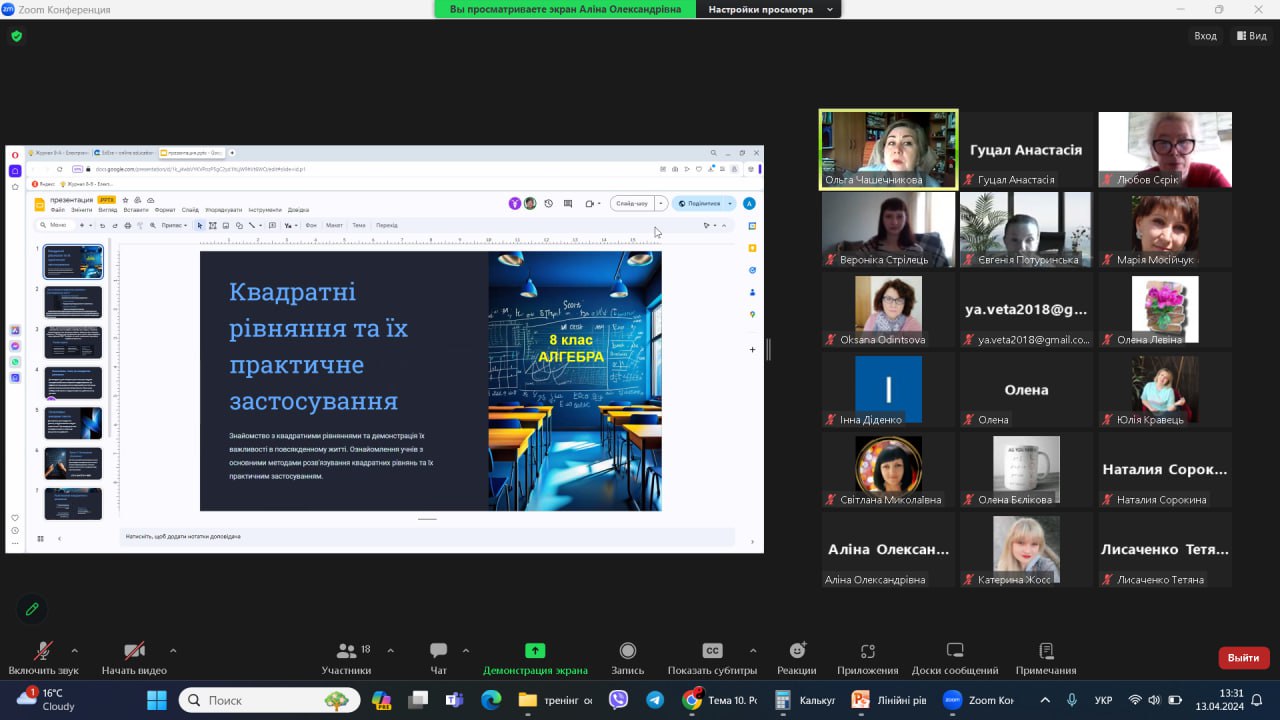Click the green Share Screen icon
1280x720 pixels.
(535, 651)
